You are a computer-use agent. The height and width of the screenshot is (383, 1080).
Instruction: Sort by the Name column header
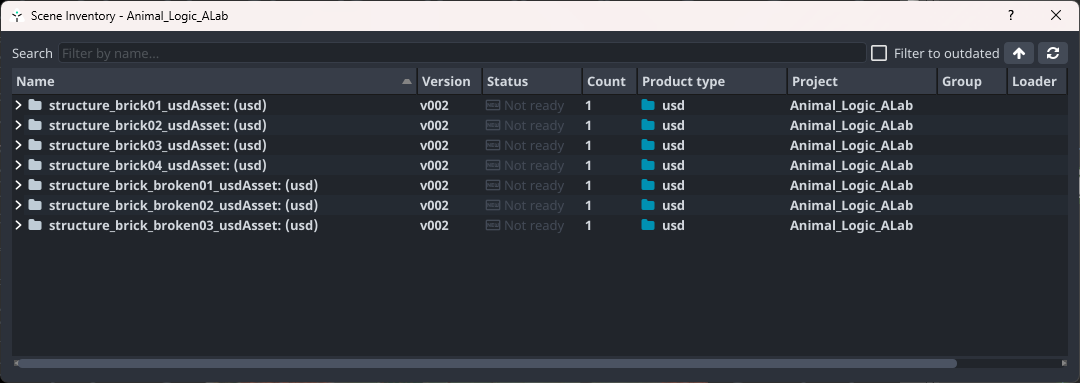(214, 81)
